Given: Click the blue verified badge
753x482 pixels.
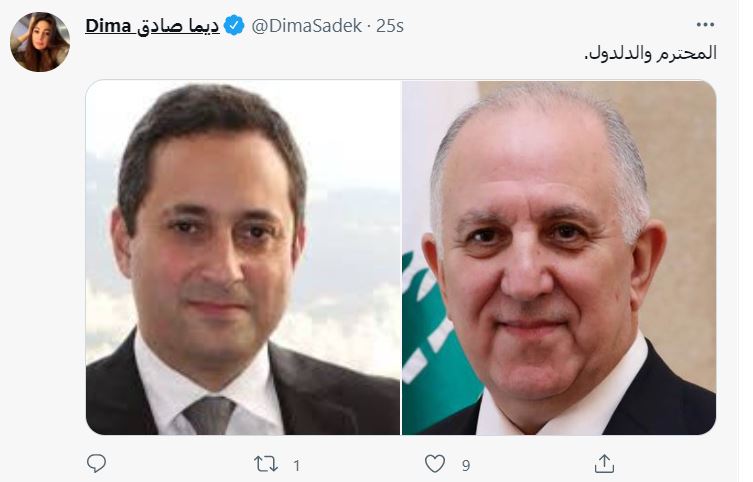Looking at the screenshot, I should pyautogui.click(x=234, y=25).
